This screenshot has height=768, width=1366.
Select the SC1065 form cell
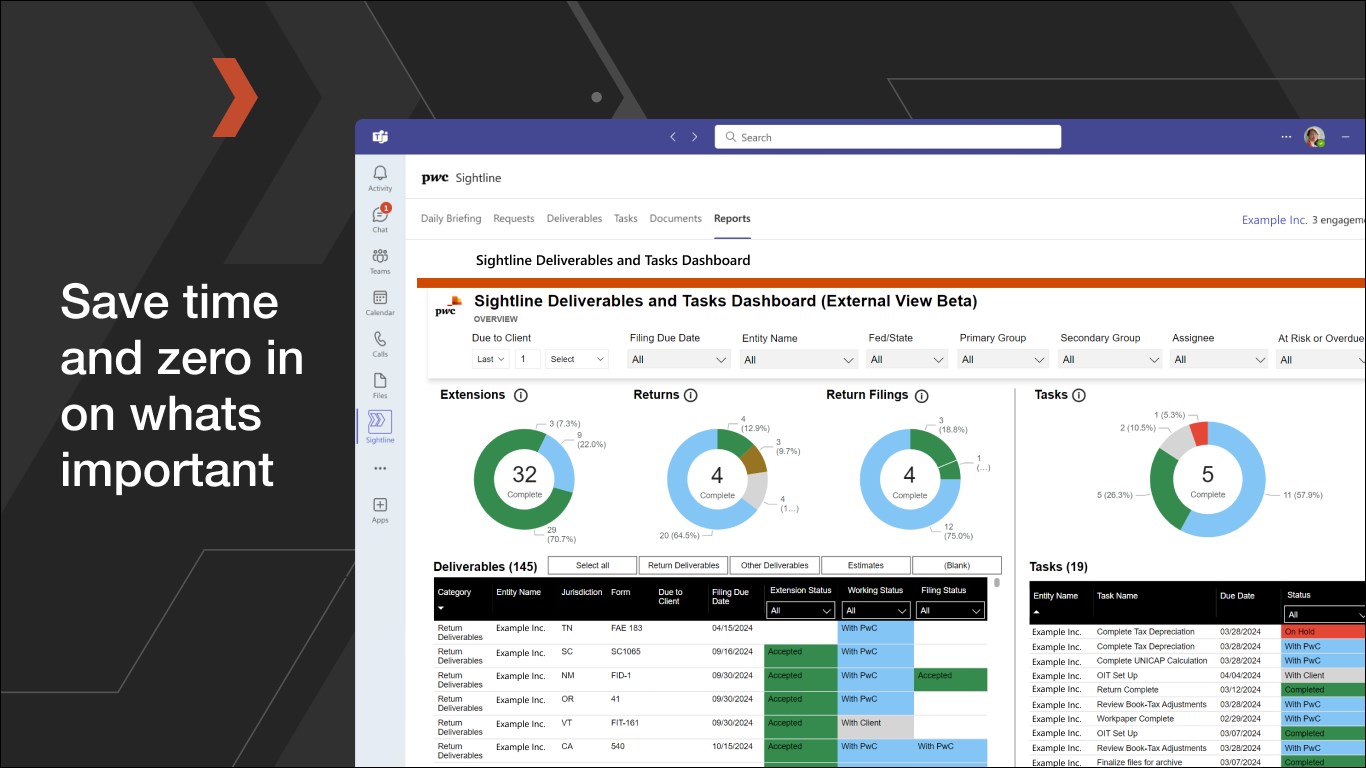pyautogui.click(x=626, y=651)
